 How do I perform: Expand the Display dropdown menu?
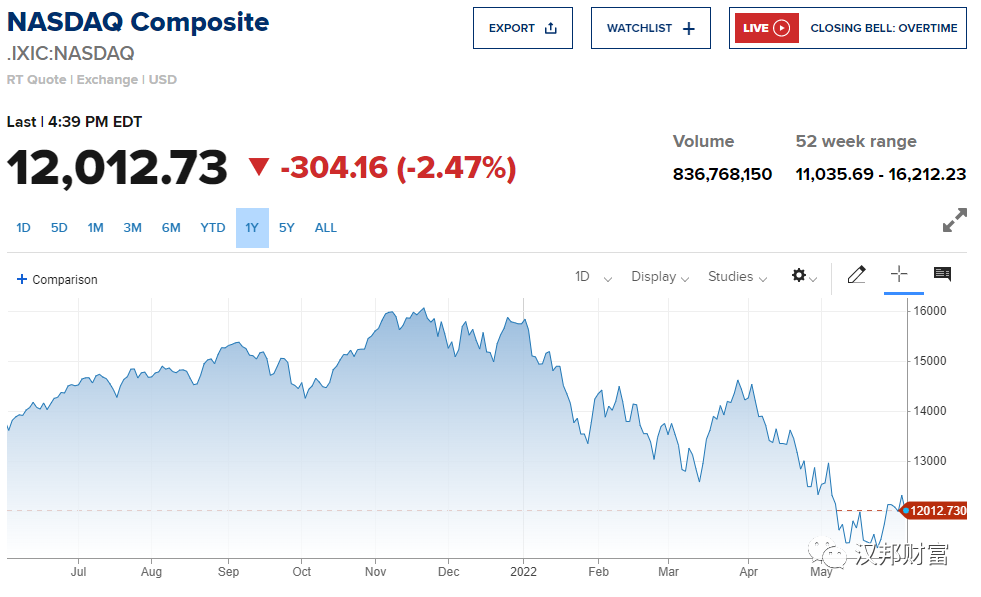[659, 277]
